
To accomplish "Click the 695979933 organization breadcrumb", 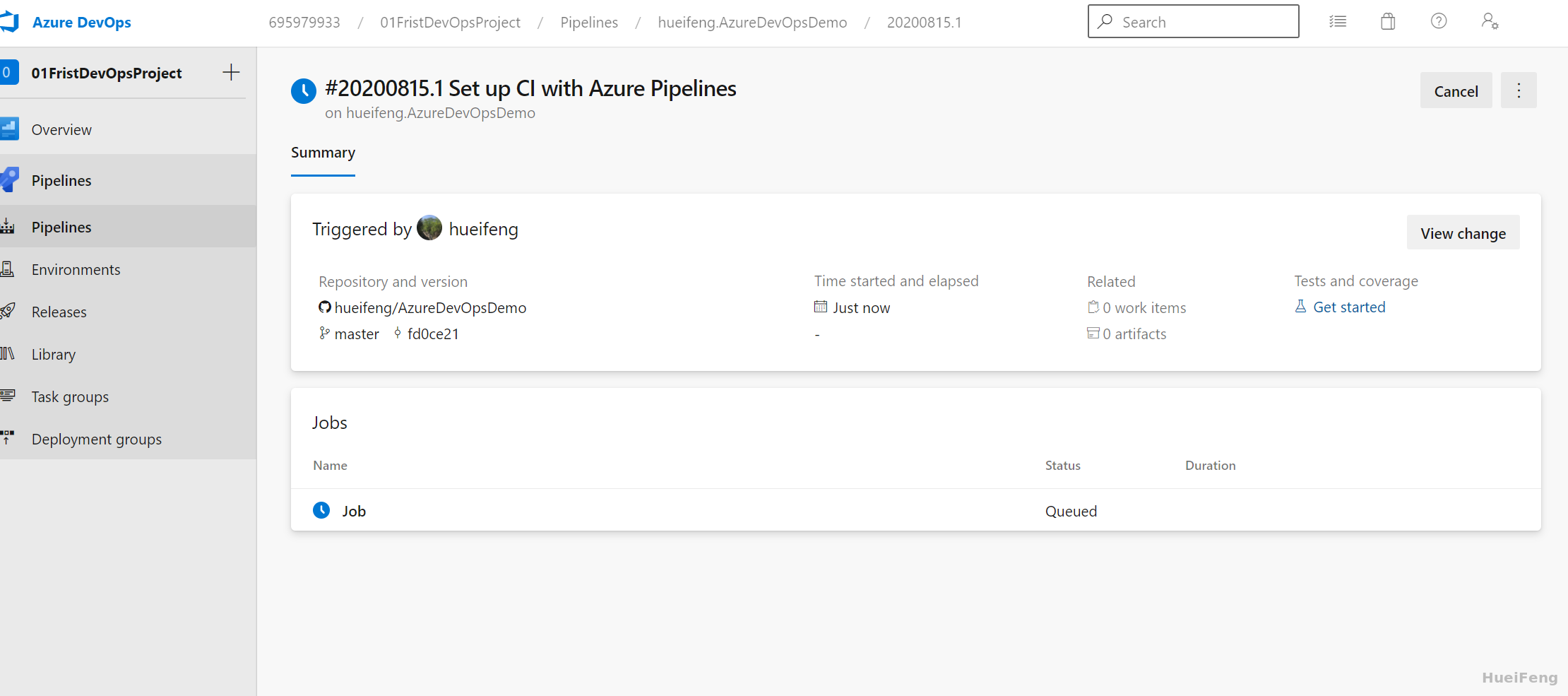I will tap(304, 22).
